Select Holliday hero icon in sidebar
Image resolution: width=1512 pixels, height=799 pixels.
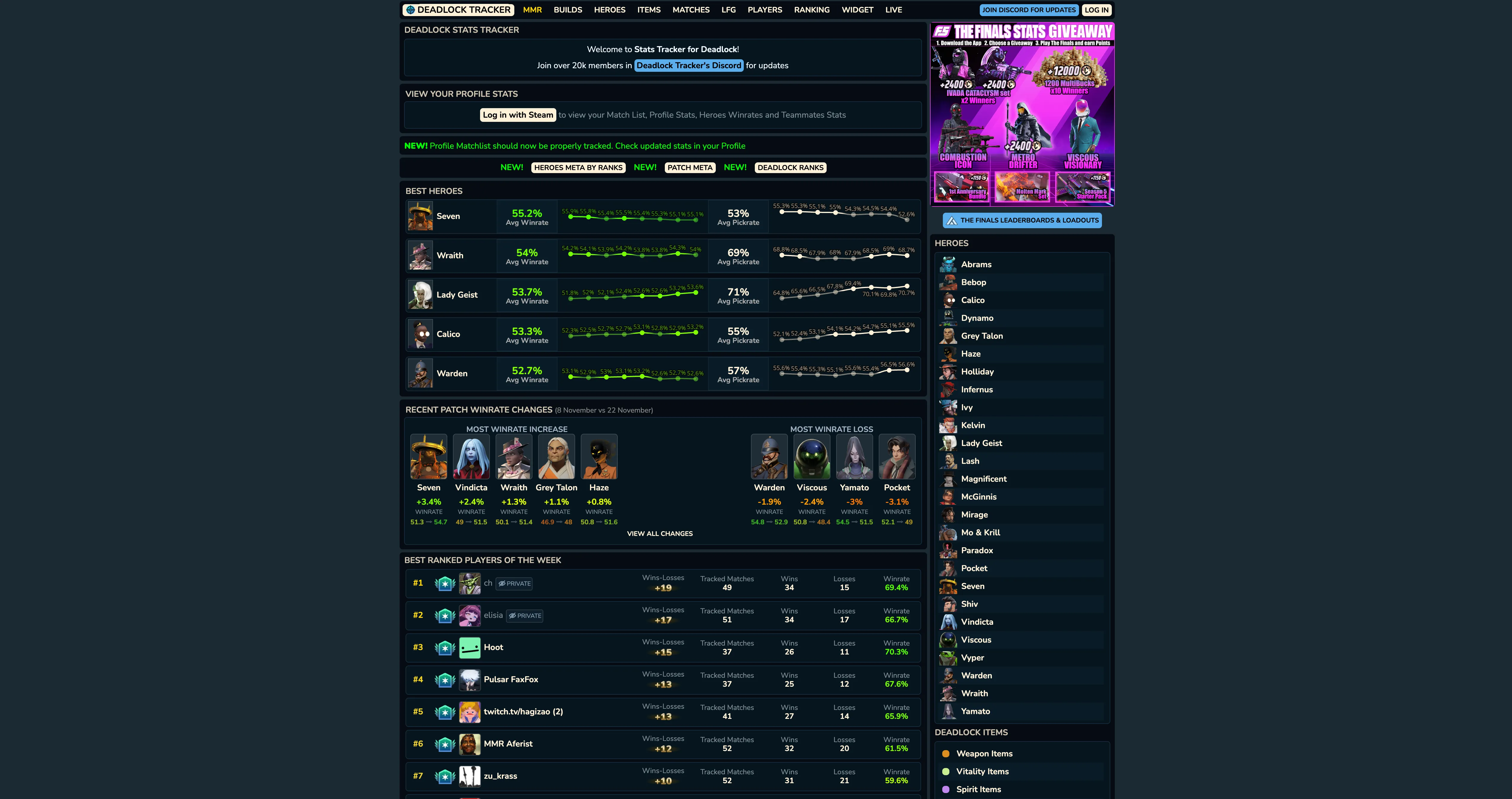point(948,372)
